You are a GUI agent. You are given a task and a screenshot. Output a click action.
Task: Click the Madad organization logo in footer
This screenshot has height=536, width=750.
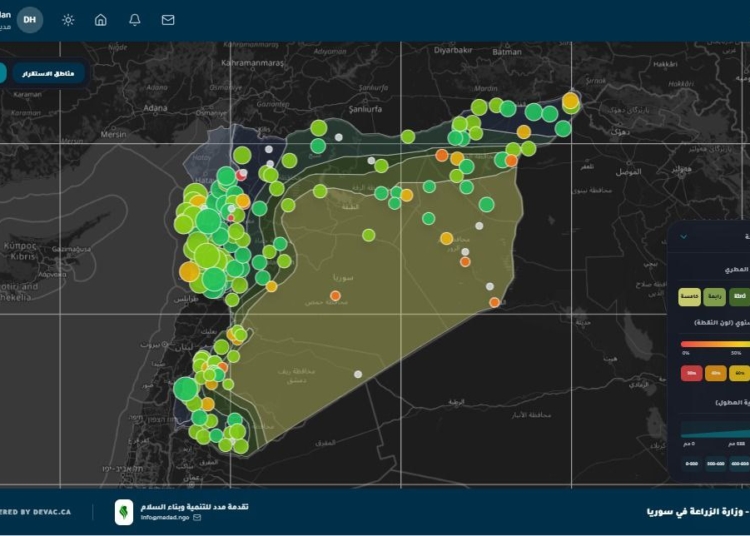(123, 512)
